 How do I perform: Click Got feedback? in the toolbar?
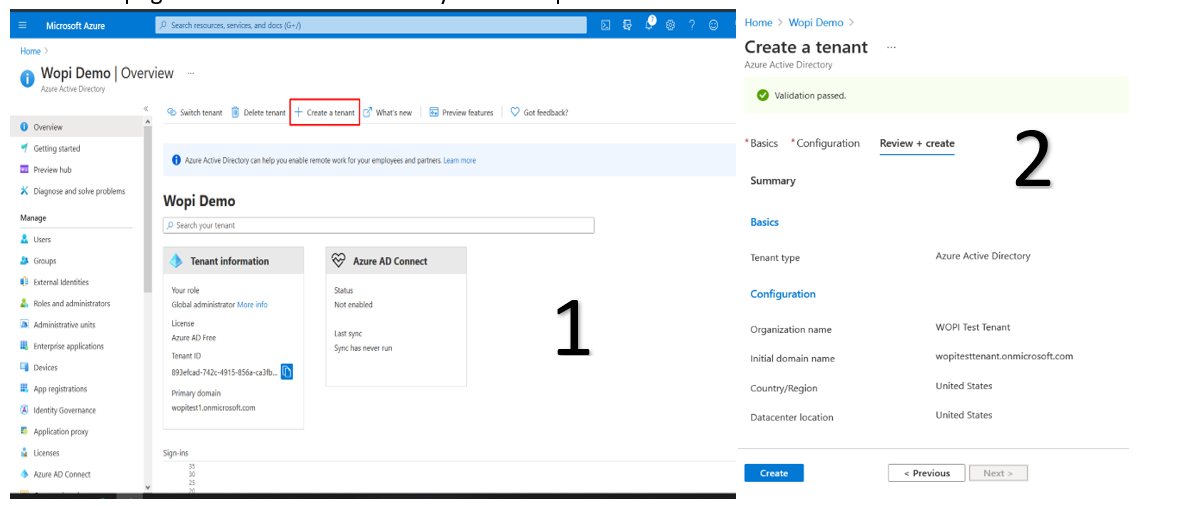tap(539, 112)
